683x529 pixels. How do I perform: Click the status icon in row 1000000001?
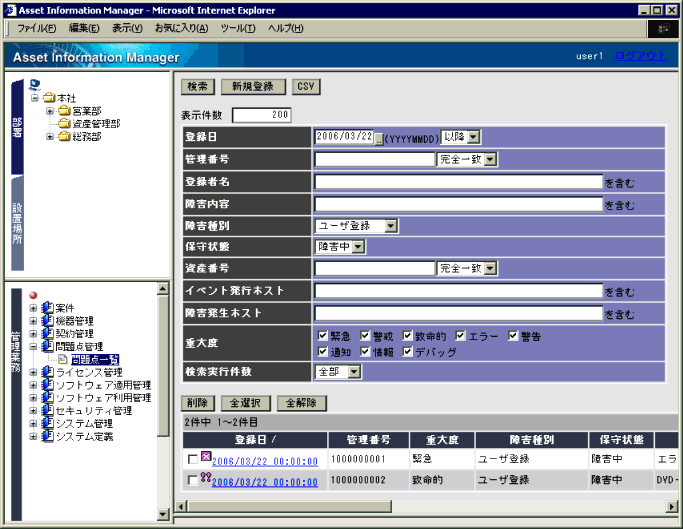[x=206, y=457]
